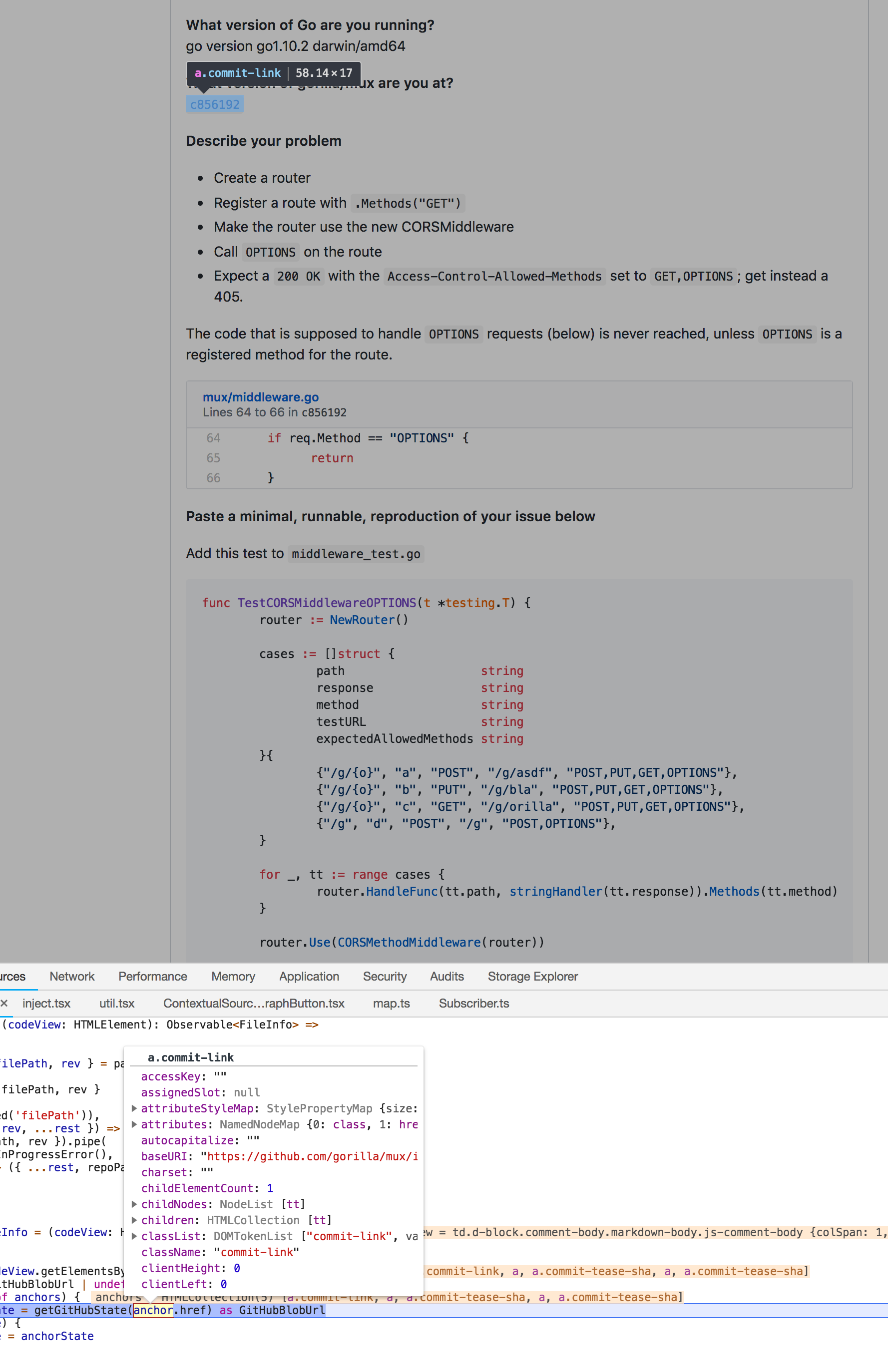
Task: Open the Performance panel
Action: tap(152, 976)
